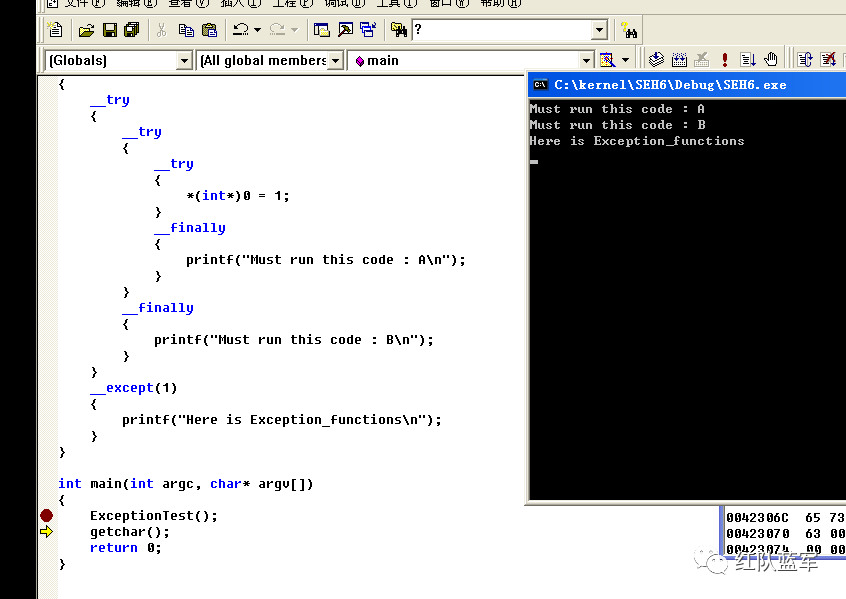Click the Find in Files icon

[399, 30]
